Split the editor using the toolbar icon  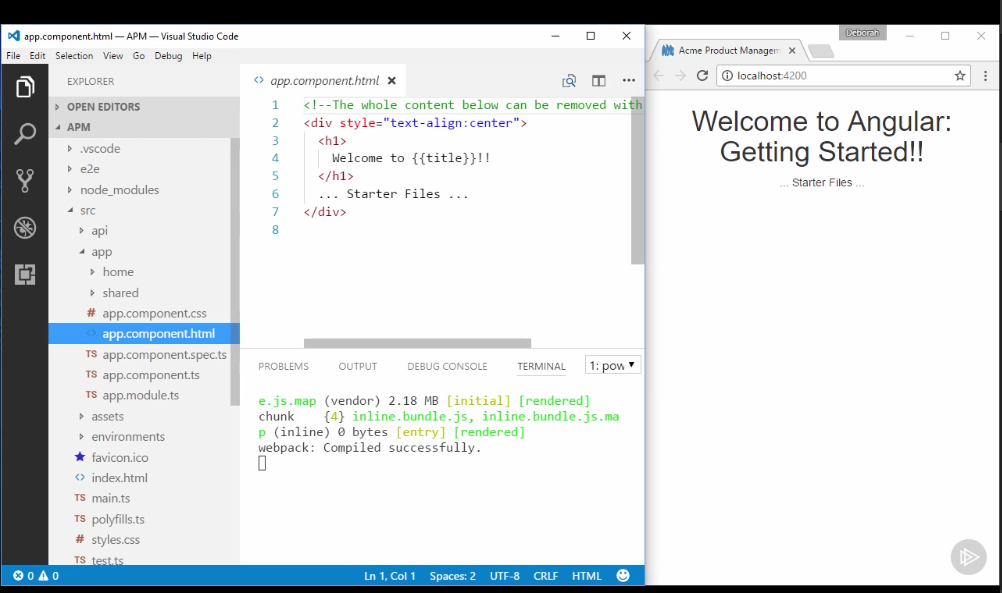pyautogui.click(x=599, y=80)
